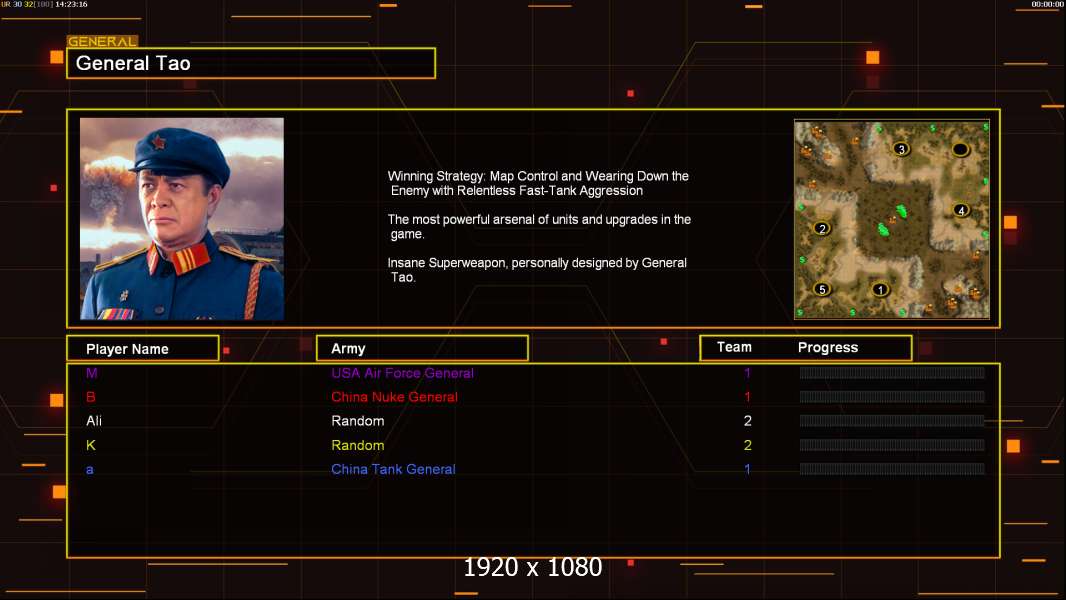The width and height of the screenshot is (1066, 600).
Task: Click Ali's Random army entry
Action: coord(358,421)
